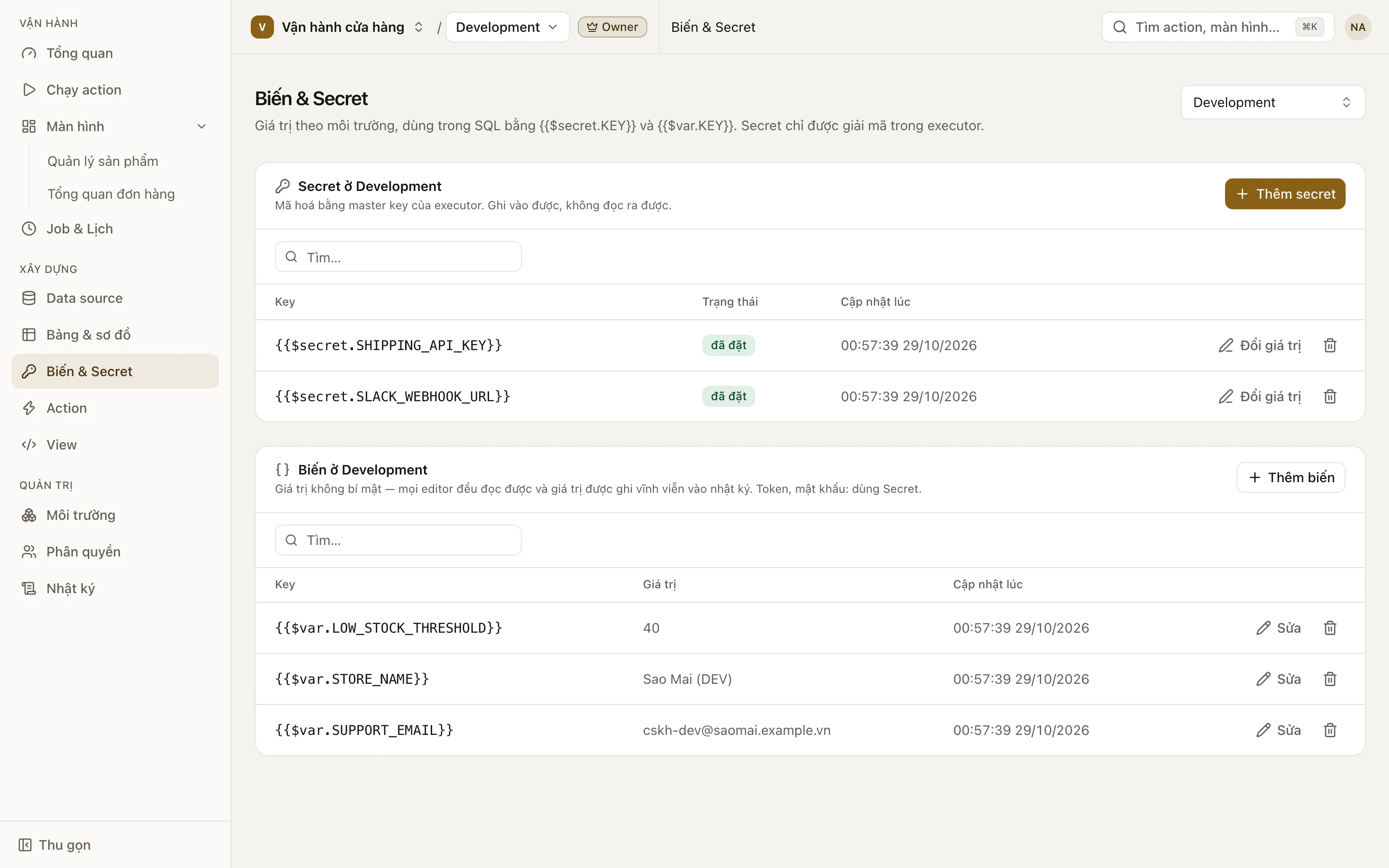Collapse sidebar with Thu gọn icon
Viewport: 1389px width, 868px height.
point(25,844)
